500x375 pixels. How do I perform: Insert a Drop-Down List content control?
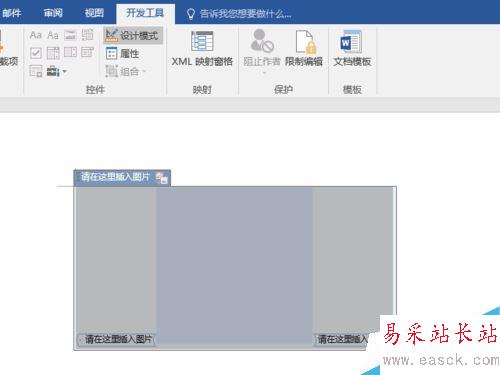pyautogui.click(x=70, y=52)
